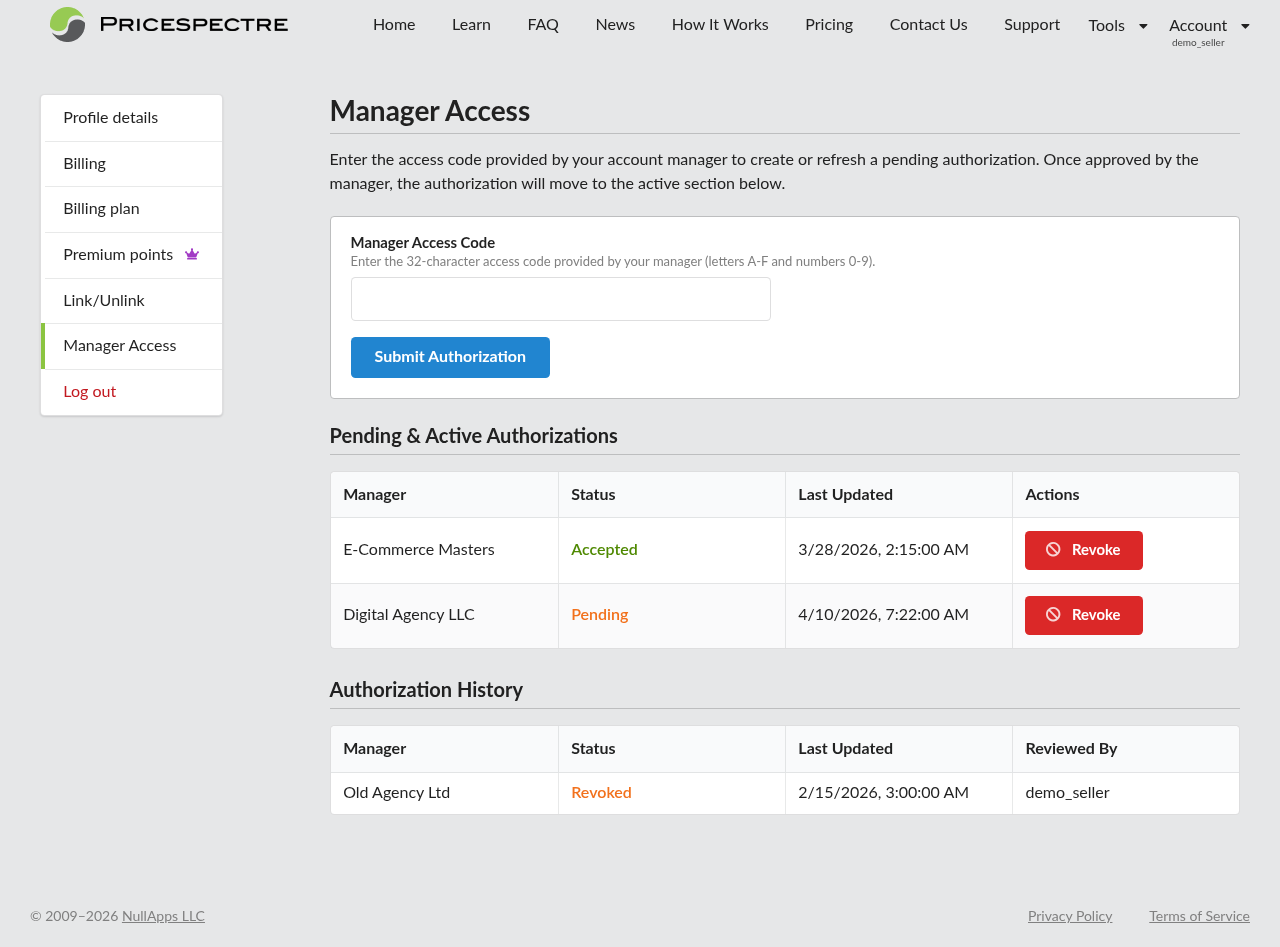1280x947 pixels.
Task: Log out of the account
Action: pyautogui.click(x=89, y=391)
